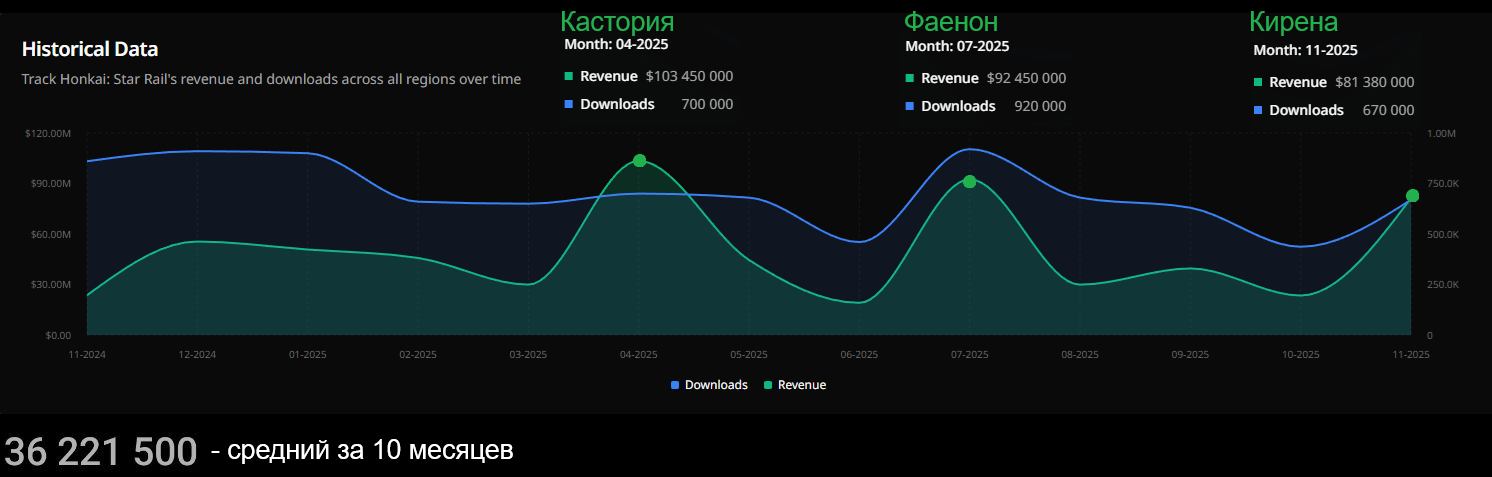Click the 36 221 500 average value text

point(101,452)
